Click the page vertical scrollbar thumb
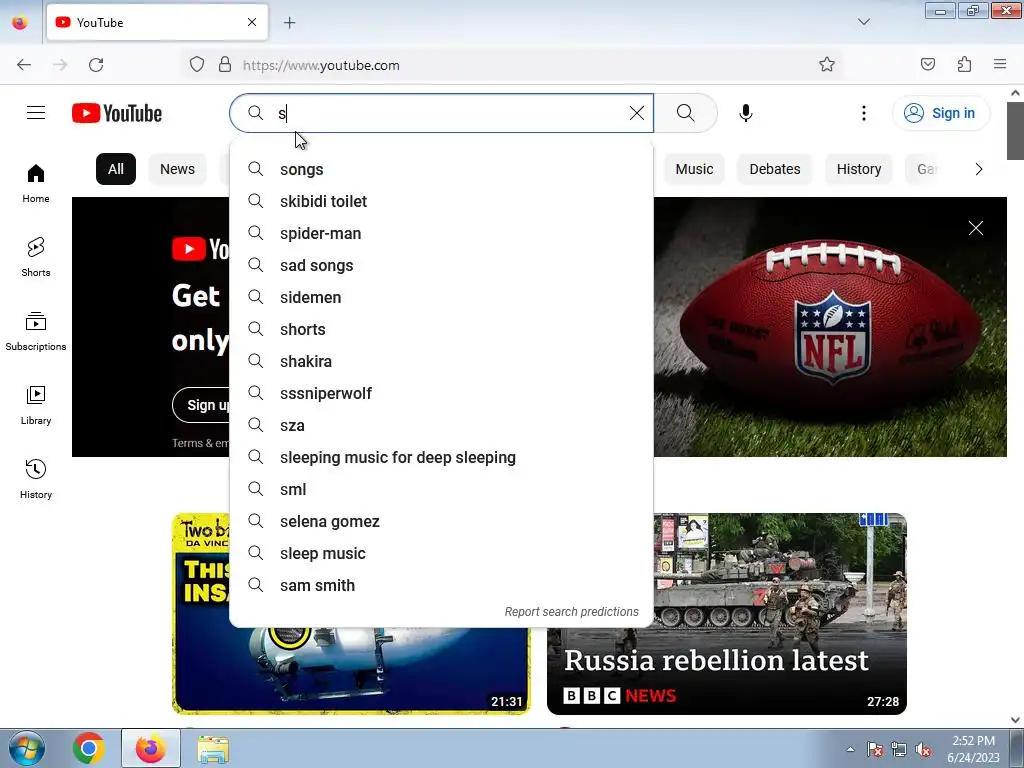Screen dimensions: 1024x768 [x=1015, y=131]
